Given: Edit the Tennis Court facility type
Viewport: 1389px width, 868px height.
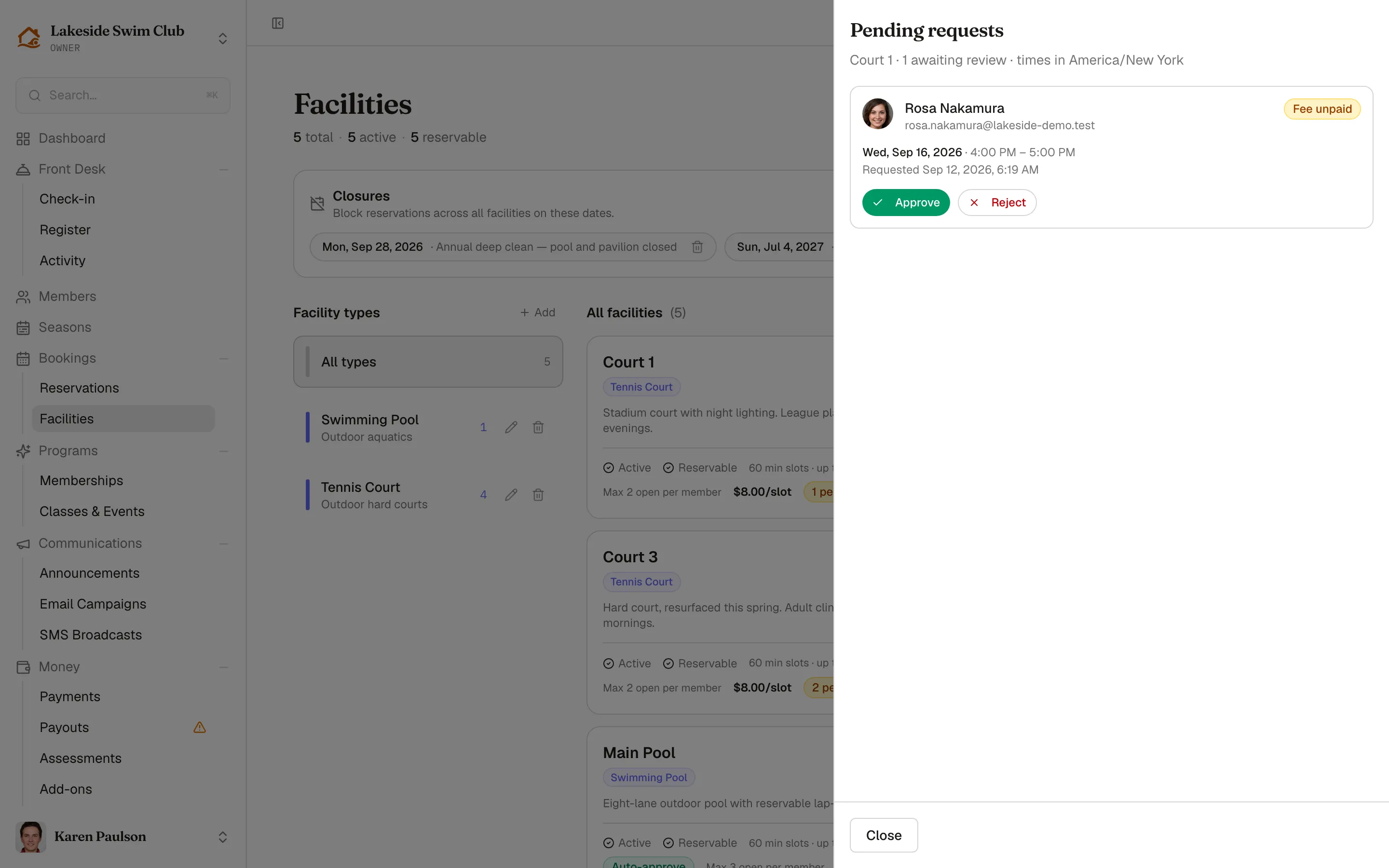Looking at the screenshot, I should point(511,495).
